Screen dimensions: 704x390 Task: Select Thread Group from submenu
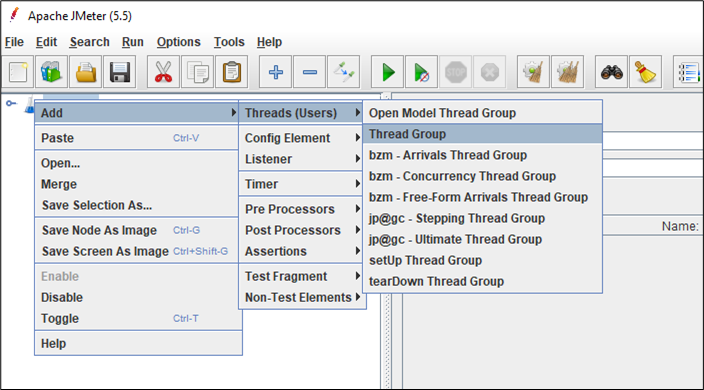tap(482, 134)
